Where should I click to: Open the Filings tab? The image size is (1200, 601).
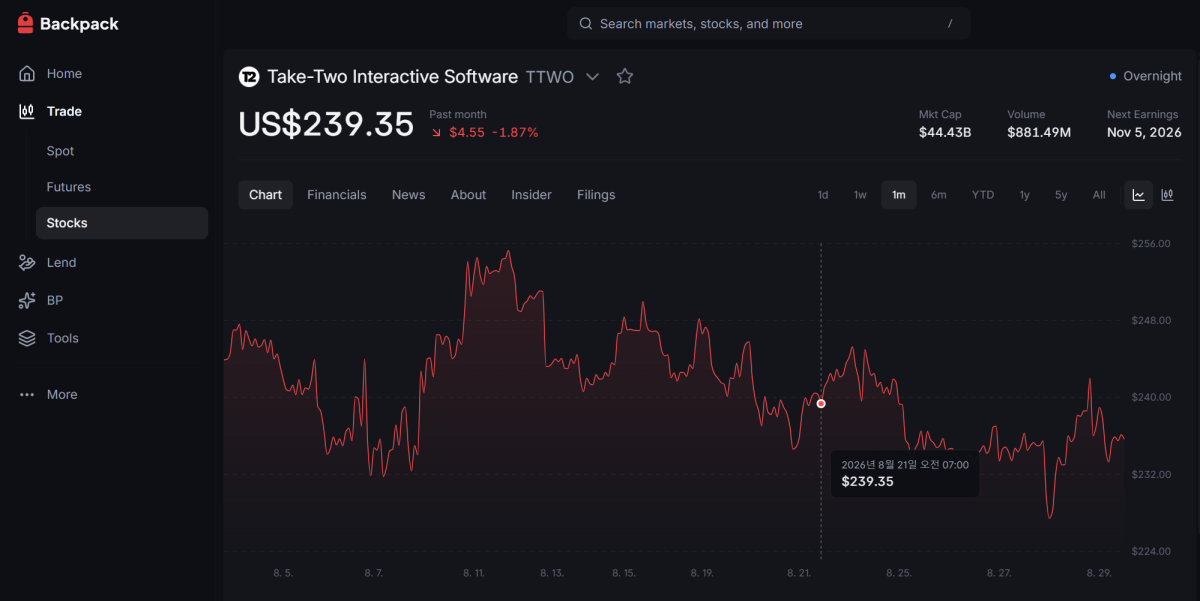tap(596, 195)
